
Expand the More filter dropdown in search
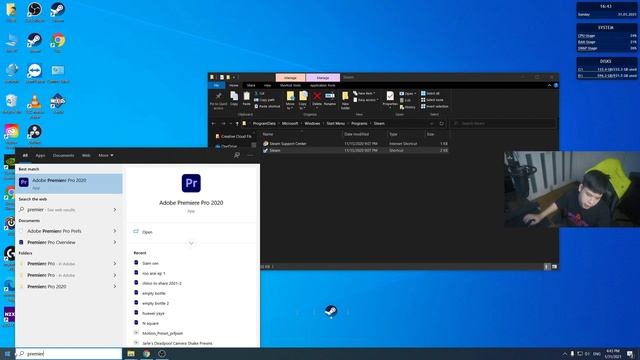pos(106,156)
